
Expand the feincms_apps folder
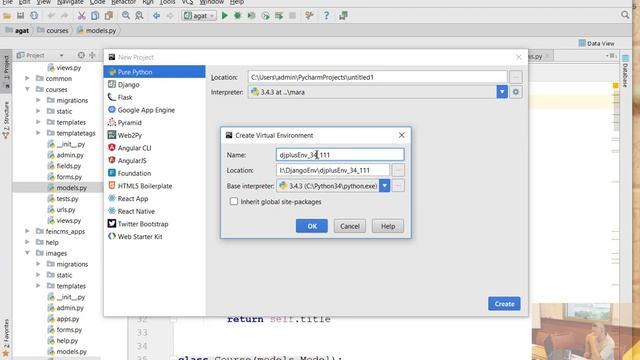click(27, 231)
